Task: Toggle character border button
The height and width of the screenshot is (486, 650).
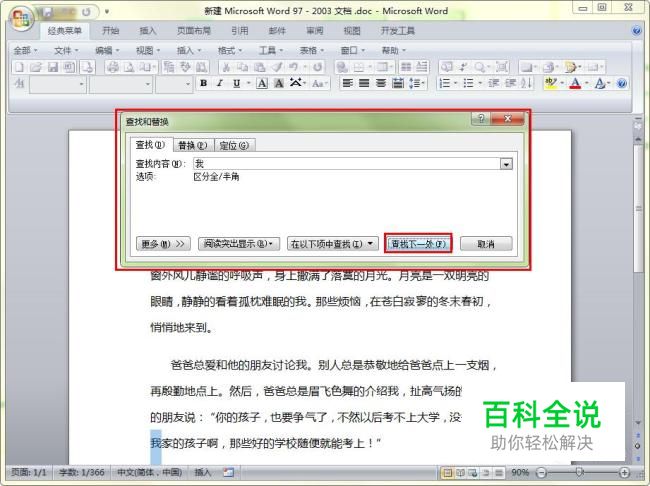Action: pos(262,83)
